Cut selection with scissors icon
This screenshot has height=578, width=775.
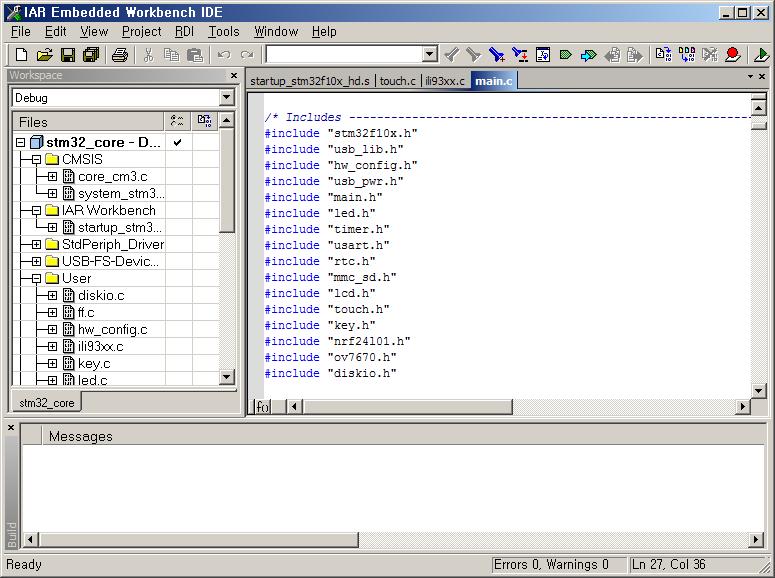coord(148,54)
